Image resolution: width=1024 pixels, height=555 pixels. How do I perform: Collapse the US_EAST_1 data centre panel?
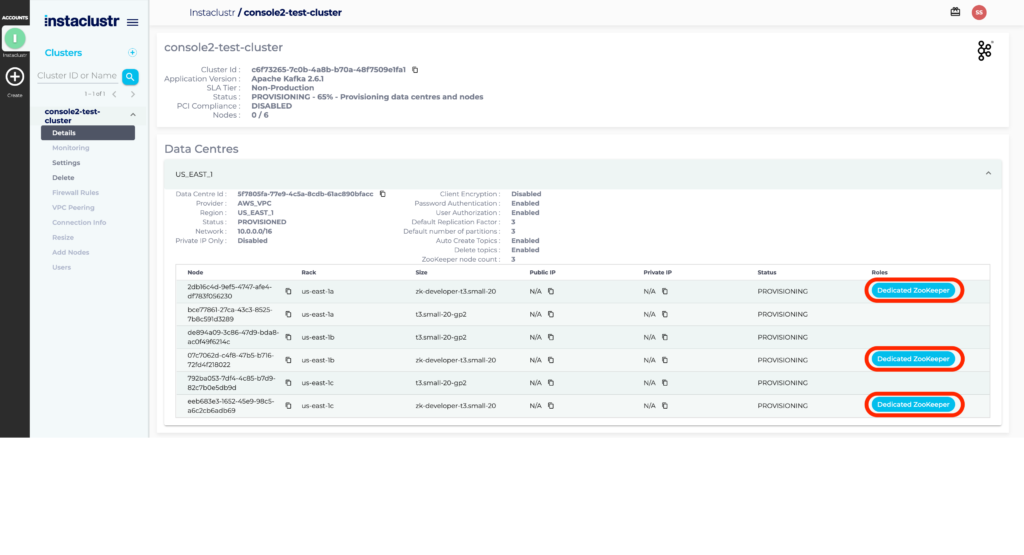tap(988, 174)
